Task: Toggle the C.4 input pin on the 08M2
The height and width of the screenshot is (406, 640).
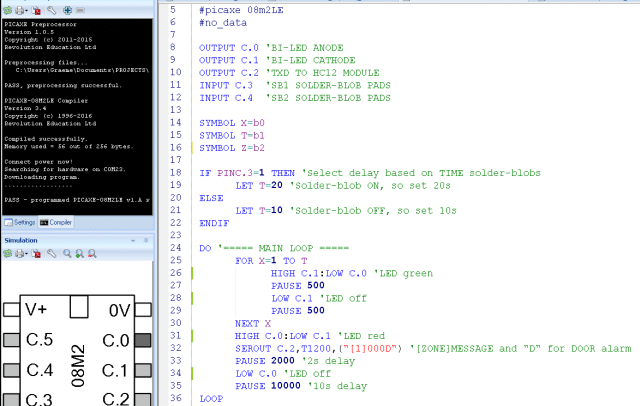Action: (9, 371)
